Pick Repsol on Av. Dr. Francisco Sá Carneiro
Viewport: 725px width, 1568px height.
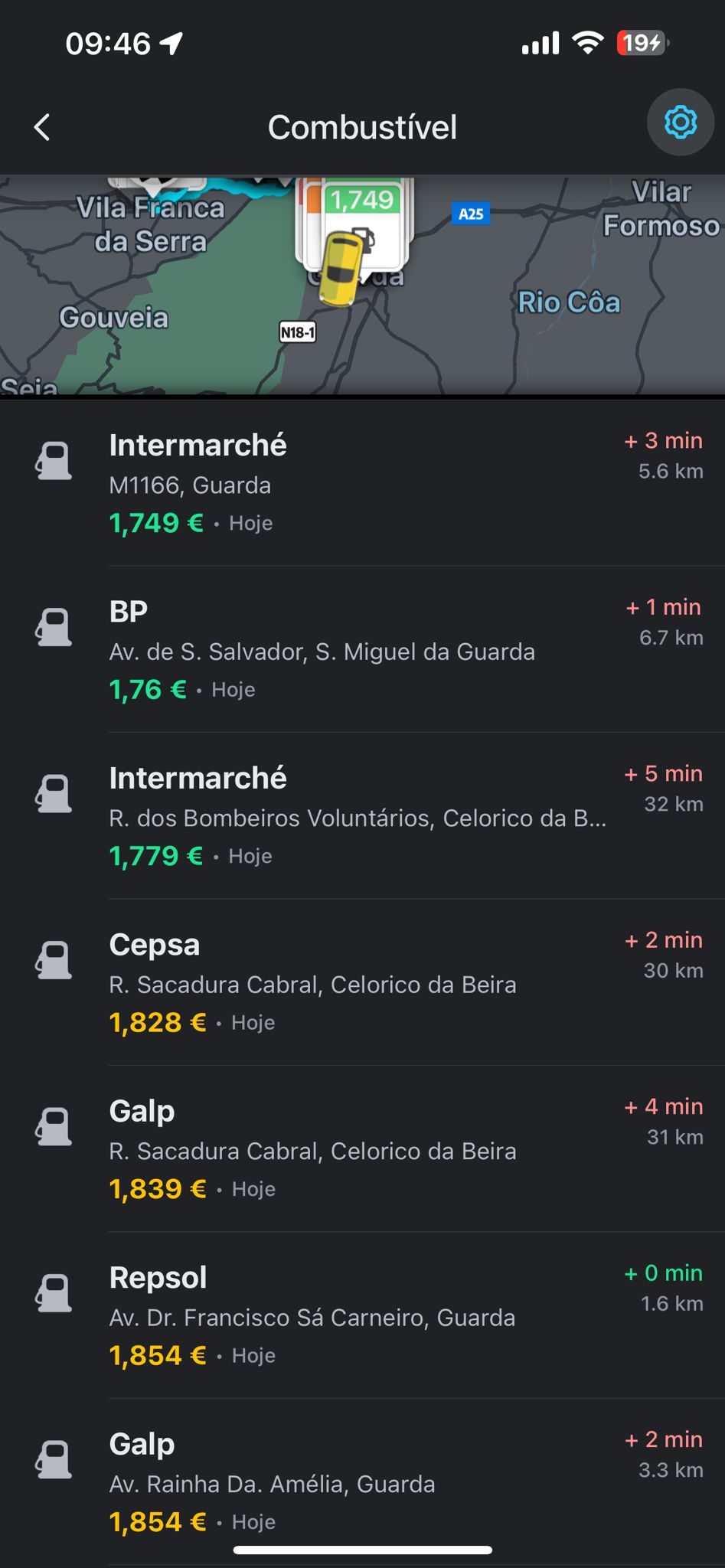pyautogui.click(x=360, y=1315)
